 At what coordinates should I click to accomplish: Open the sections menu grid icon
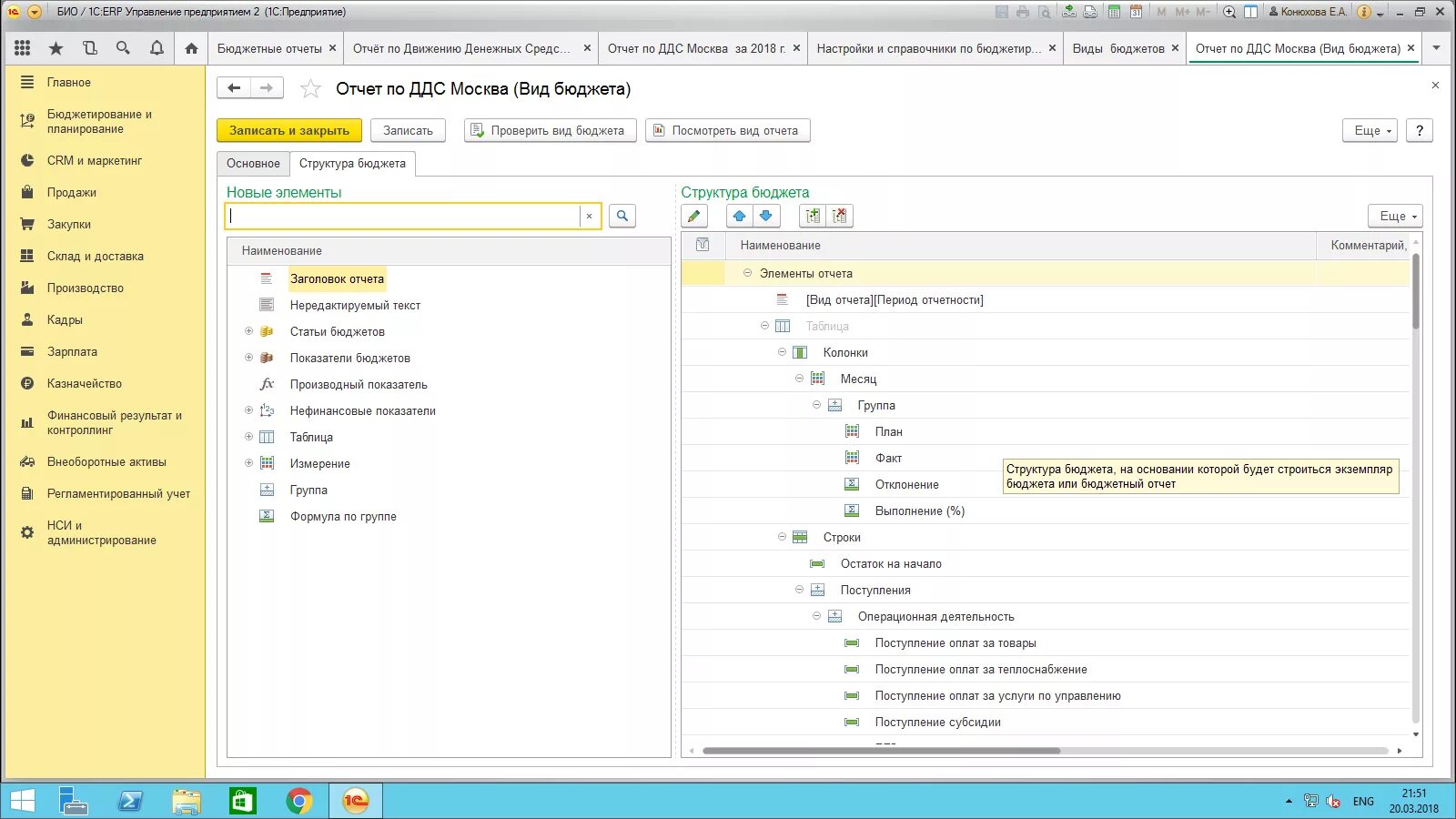tap(23, 48)
